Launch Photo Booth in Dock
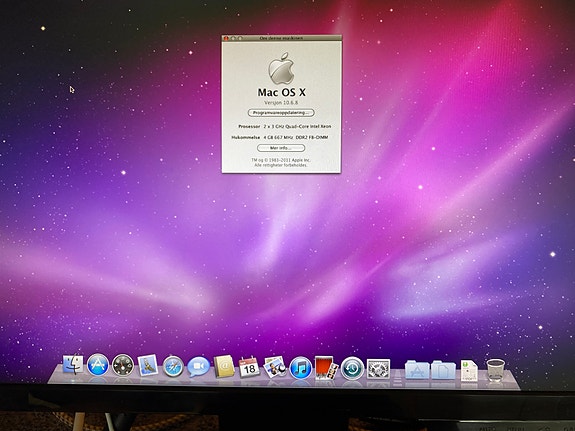Viewport: 575px width, 431px height. 326,368
